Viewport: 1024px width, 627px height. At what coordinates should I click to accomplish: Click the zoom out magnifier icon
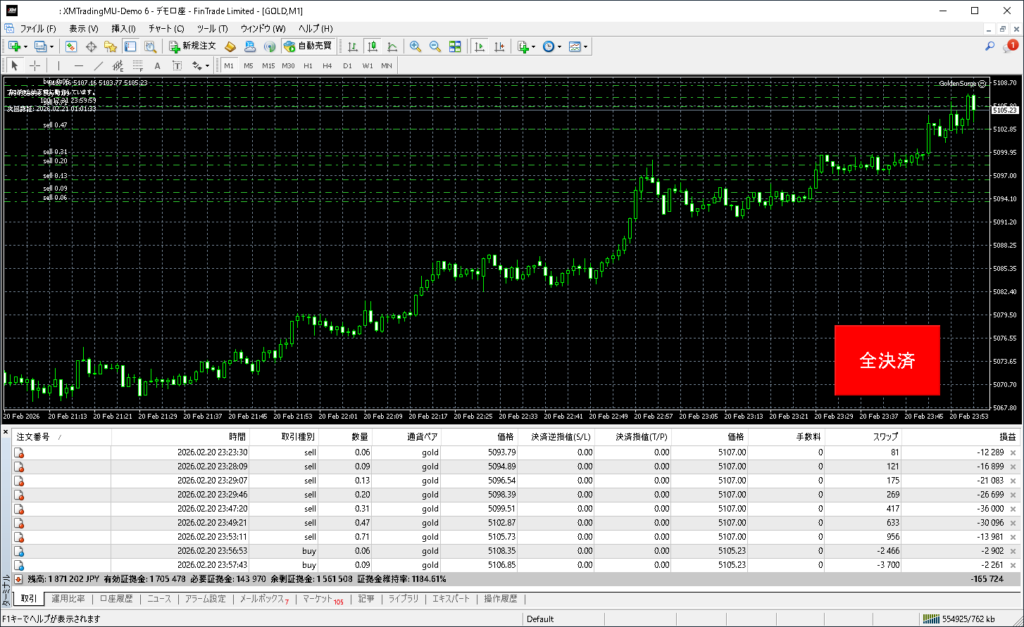pyautogui.click(x=435, y=46)
